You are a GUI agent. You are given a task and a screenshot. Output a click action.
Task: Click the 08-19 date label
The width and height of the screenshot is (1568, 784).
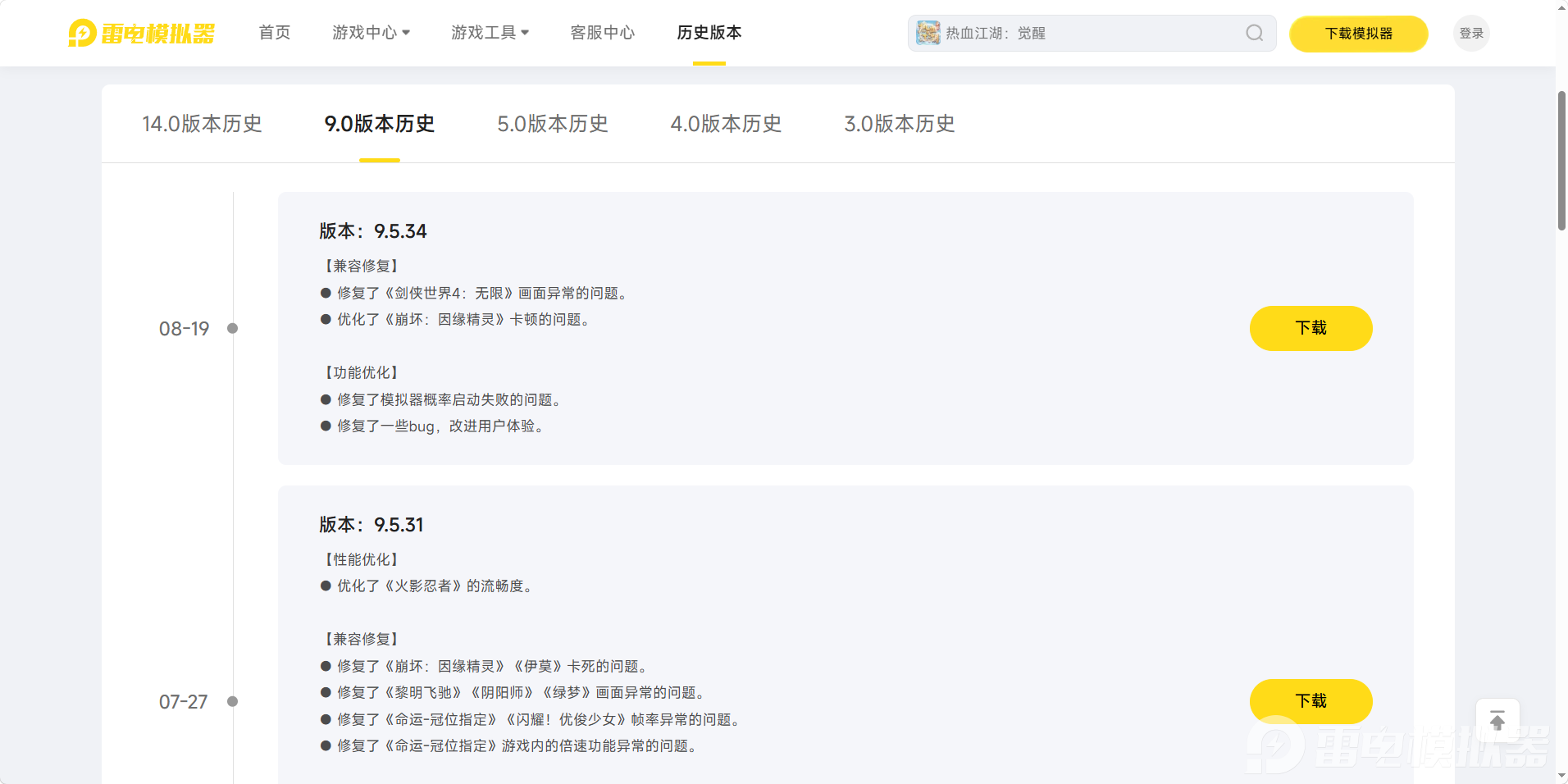(x=184, y=329)
